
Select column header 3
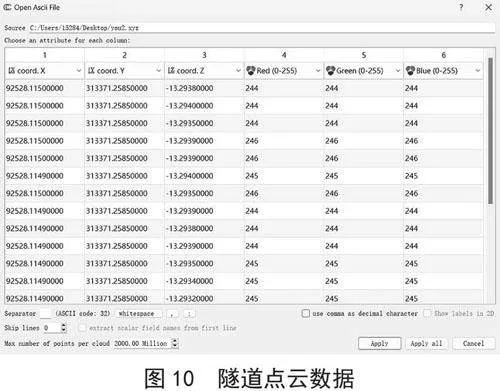click(204, 55)
